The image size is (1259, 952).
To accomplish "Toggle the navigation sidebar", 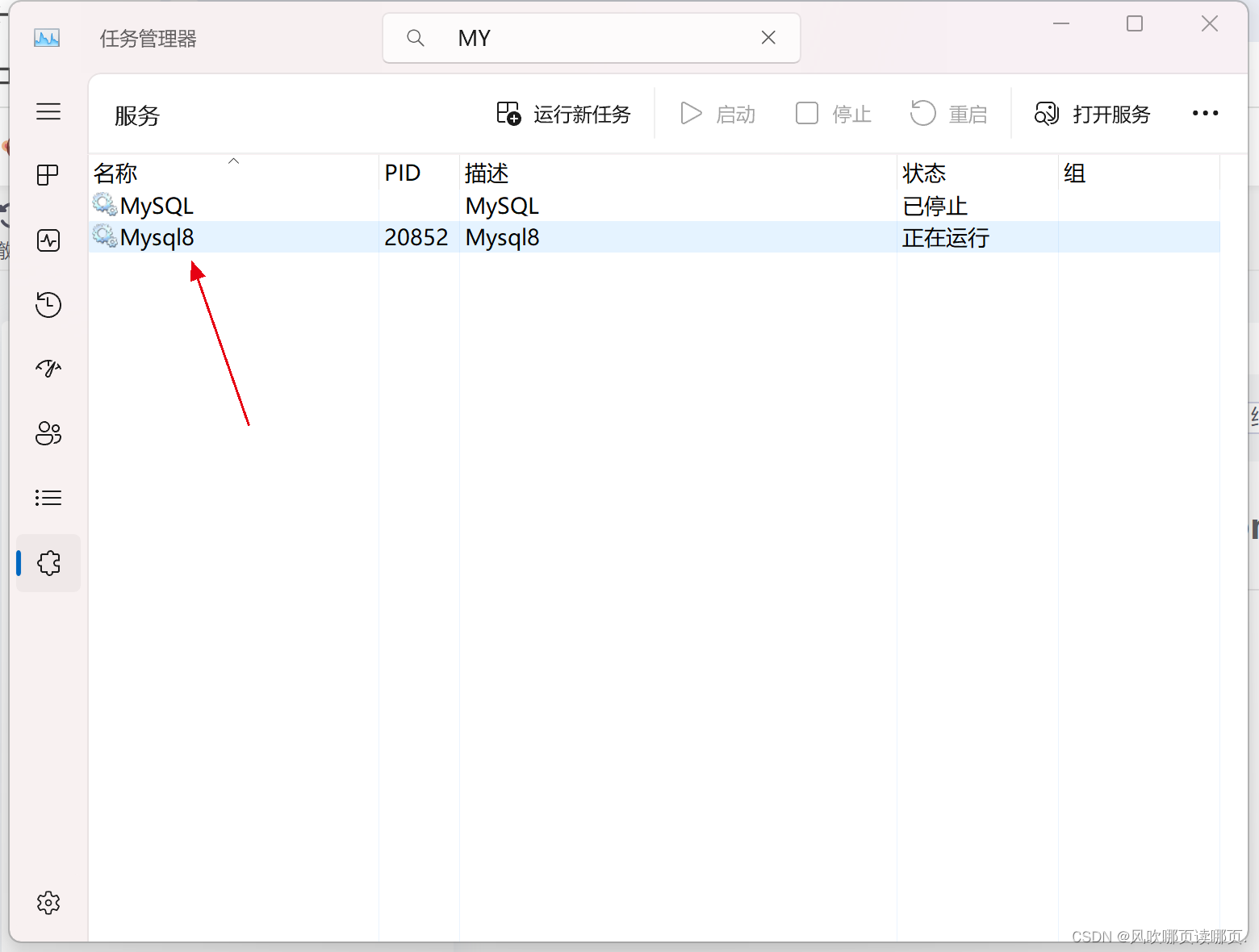I will (48, 111).
